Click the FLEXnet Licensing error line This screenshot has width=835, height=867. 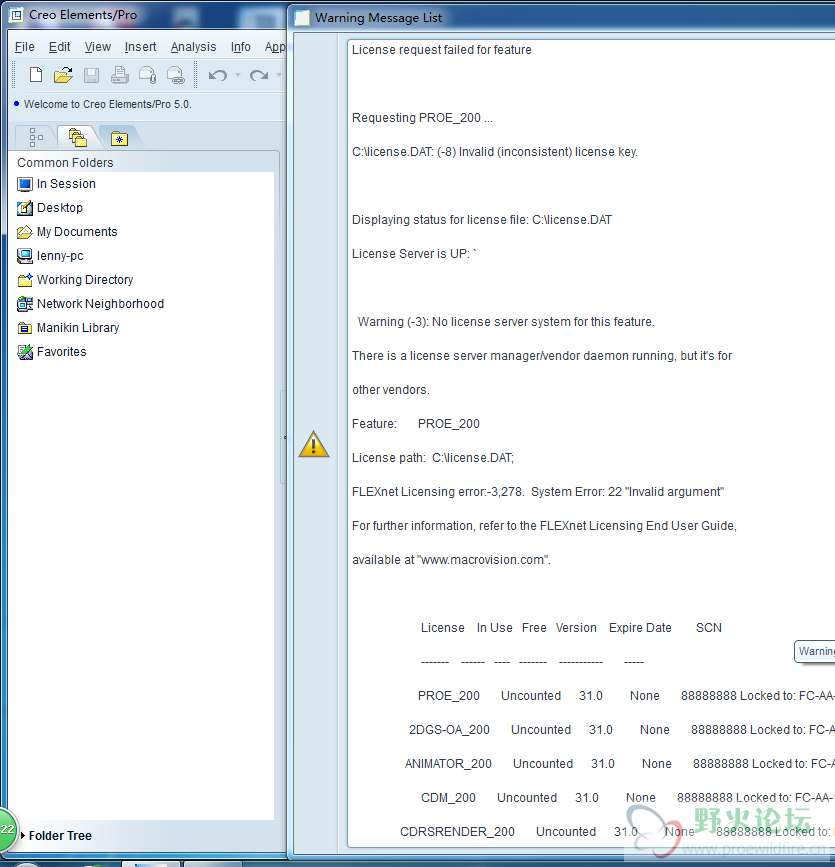(x=537, y=492)
